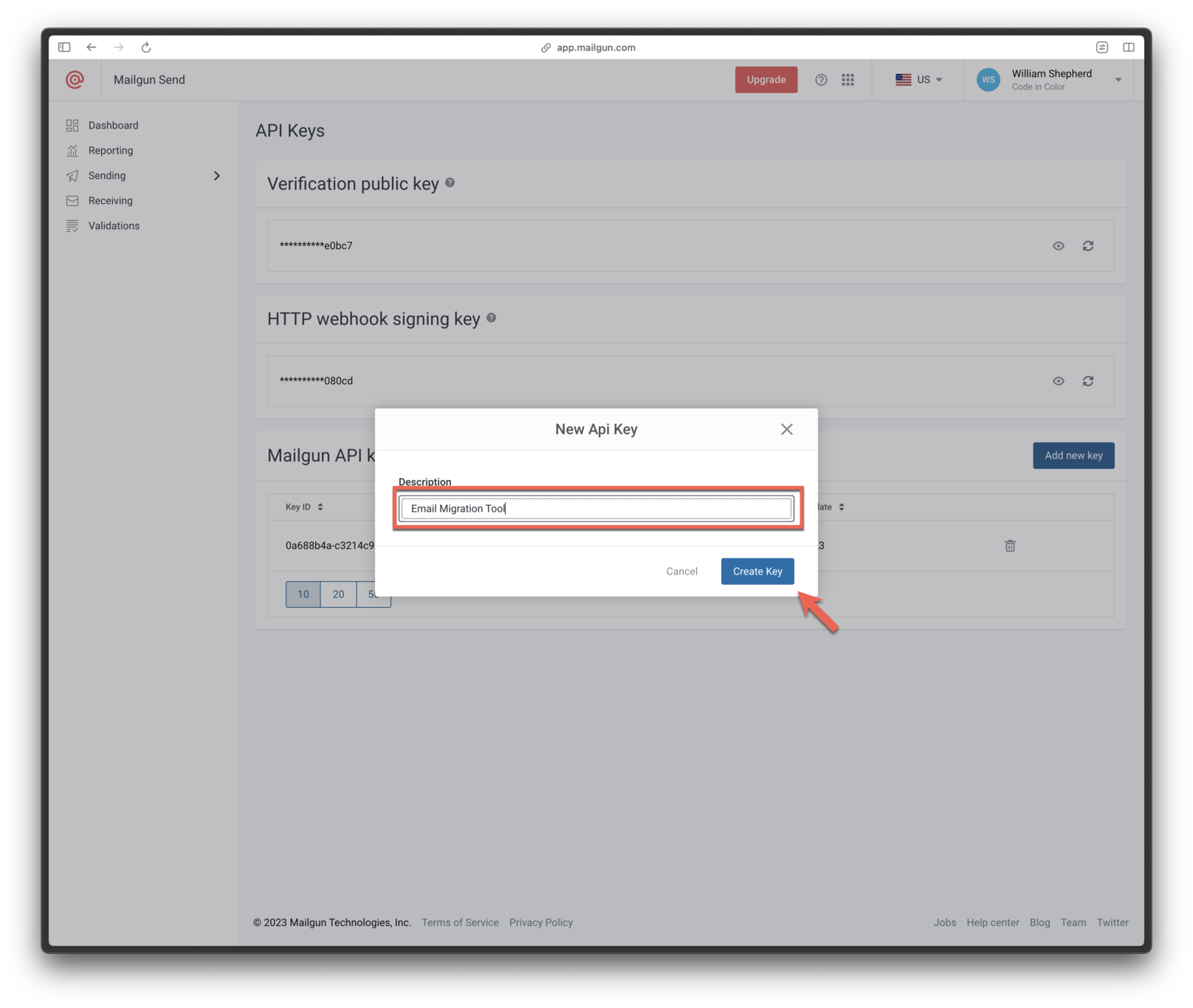Open Reporting in the sidebar

[111, 151]
